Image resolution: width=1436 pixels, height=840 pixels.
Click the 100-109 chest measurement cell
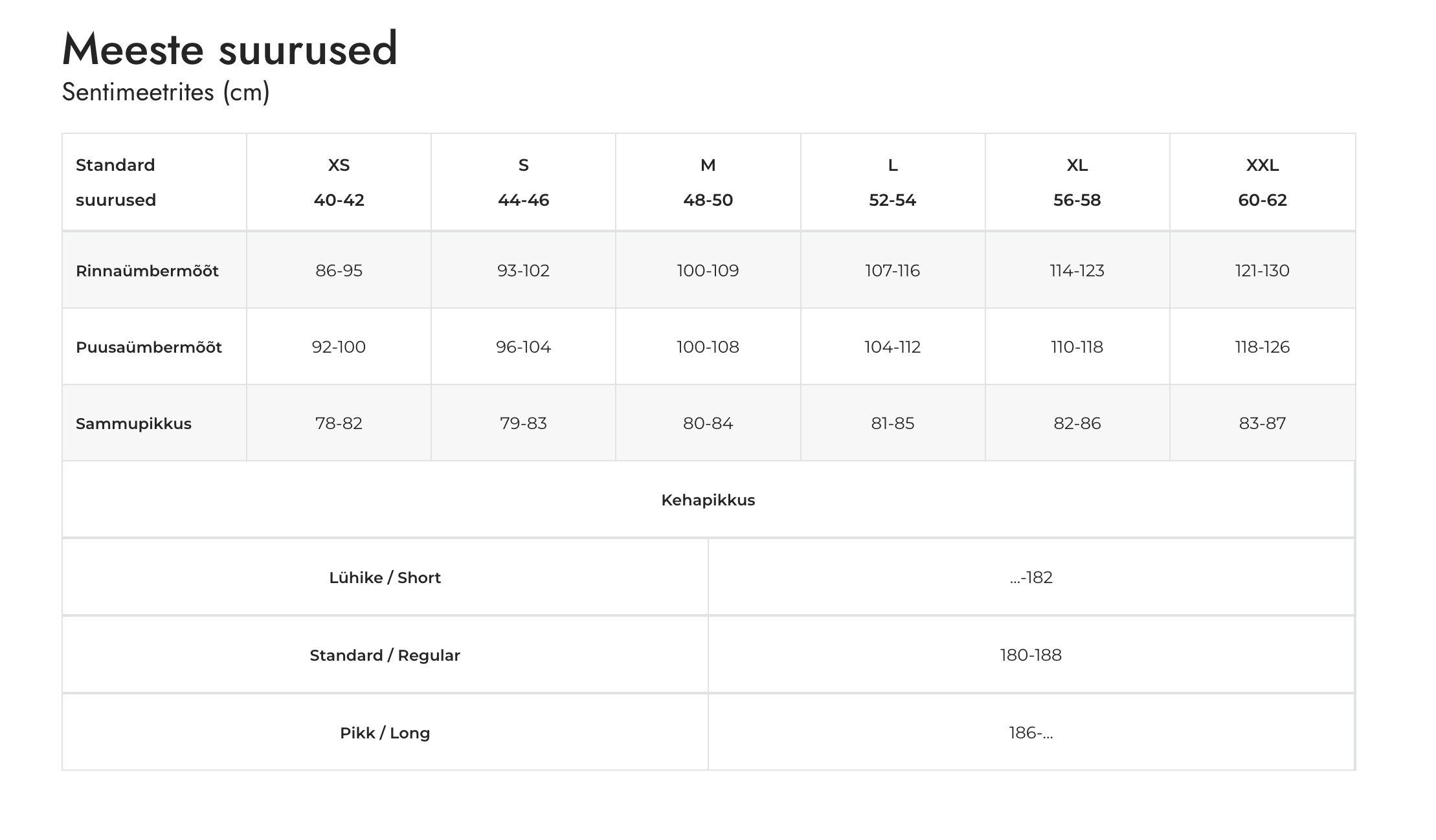click(x=708, y=271)
